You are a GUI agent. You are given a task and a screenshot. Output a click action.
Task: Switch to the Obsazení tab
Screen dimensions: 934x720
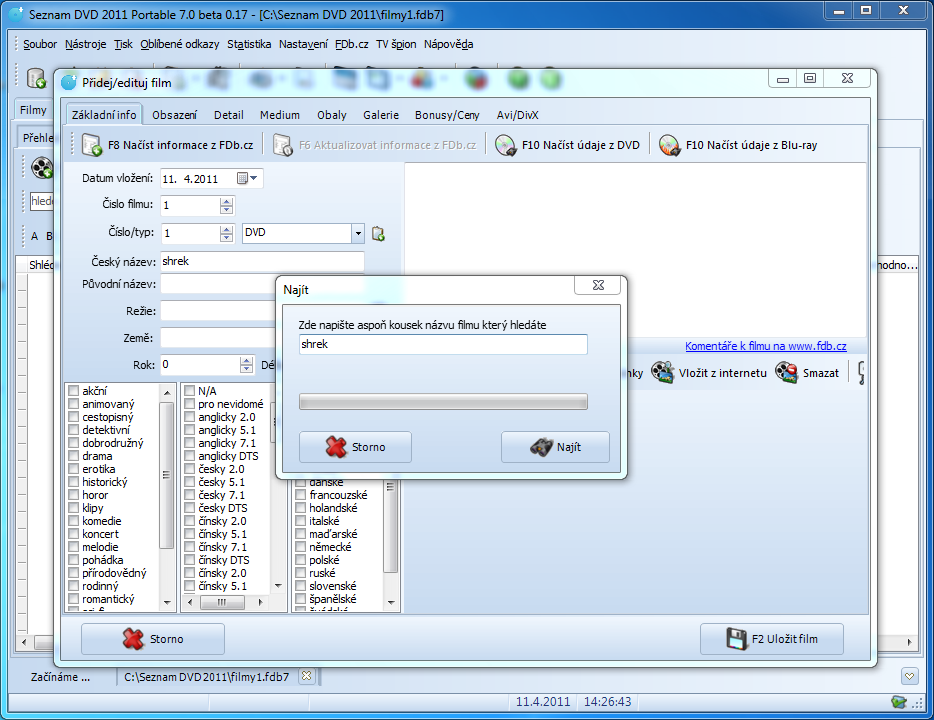click(174, 115)
